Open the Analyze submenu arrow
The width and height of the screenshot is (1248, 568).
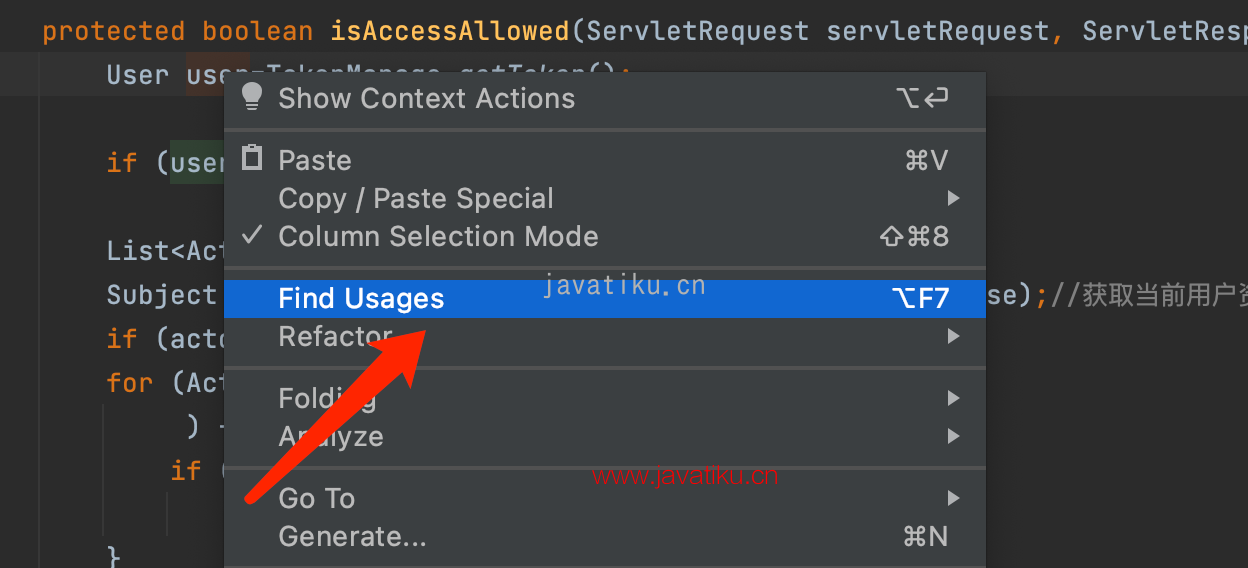coord(953,436)
